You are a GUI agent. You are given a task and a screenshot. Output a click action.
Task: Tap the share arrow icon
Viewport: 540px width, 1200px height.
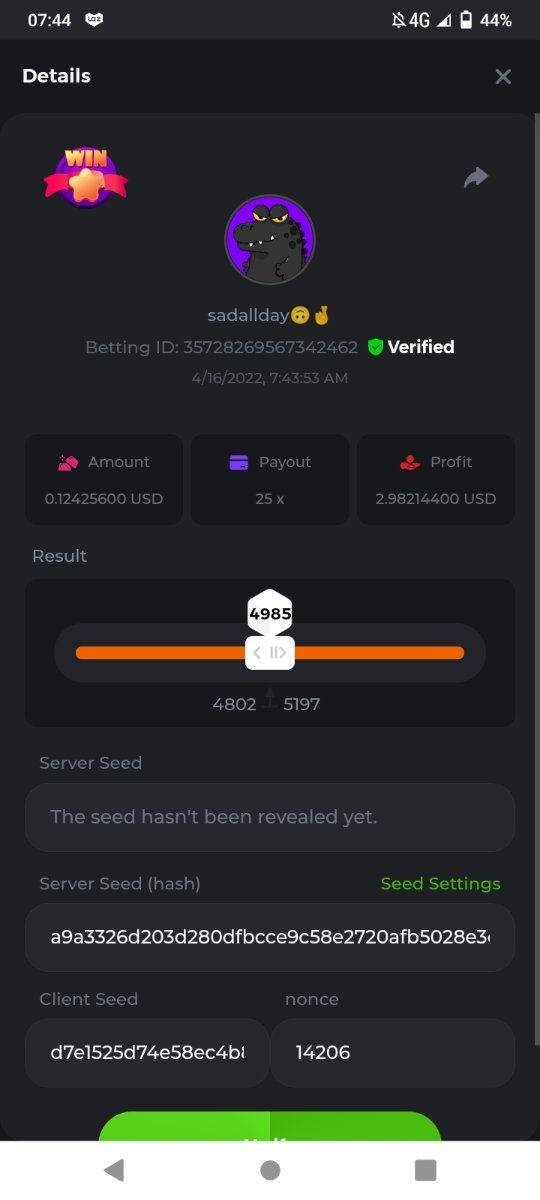[x=476, y=178]
